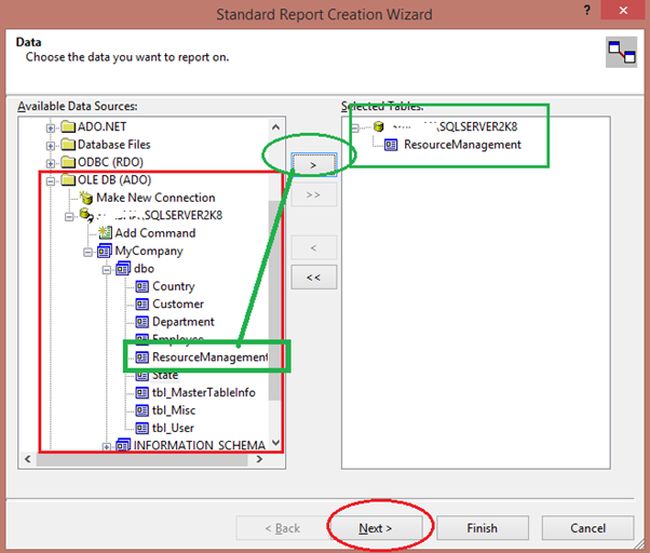Click the ODBC (RDO) folder icon
This screenshot has width=650, height=553.
pos(68,162)
